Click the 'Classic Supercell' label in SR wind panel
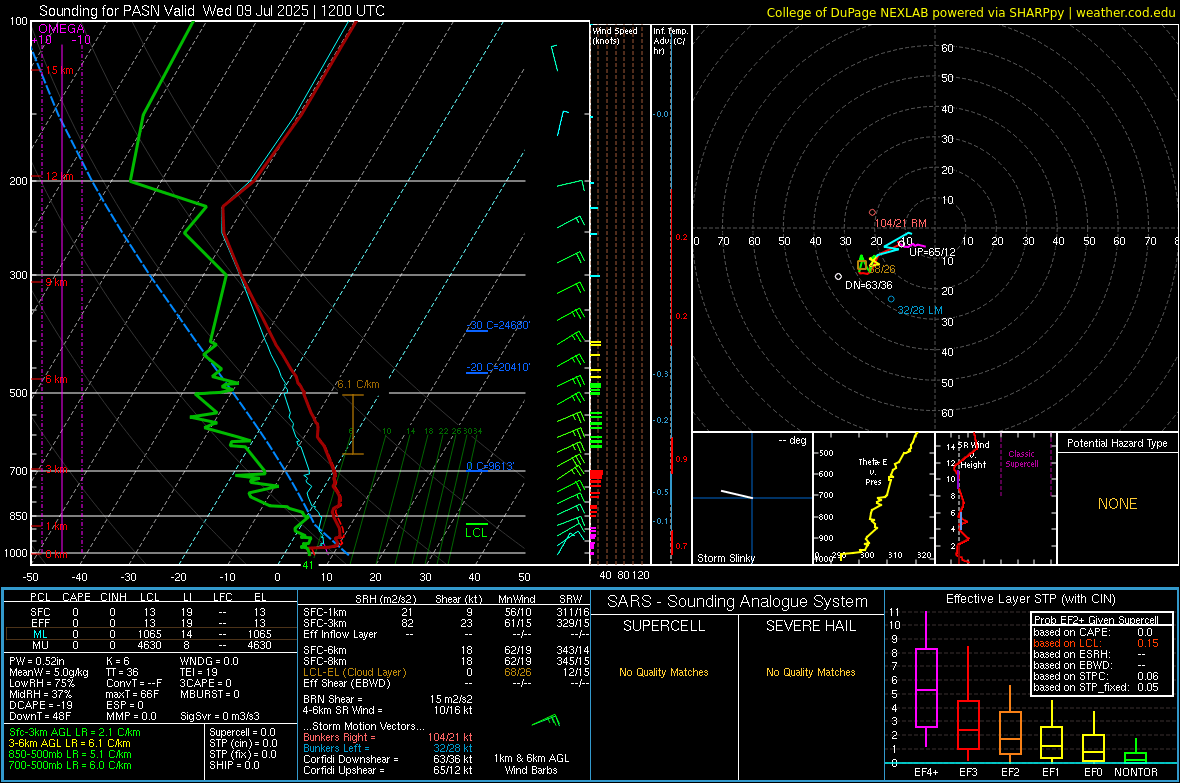The width and height of the screenshot is (1180, 783). (x=1021, y=459)
